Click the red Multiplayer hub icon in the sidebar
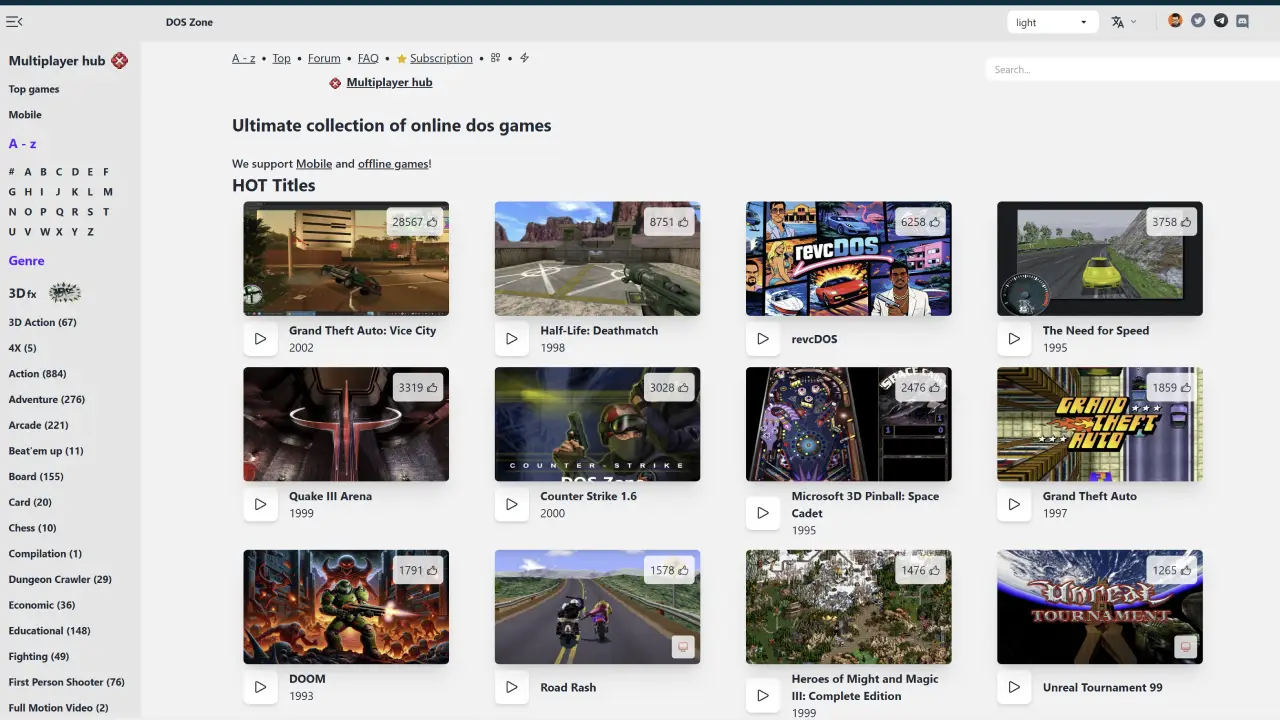Image resolution: width=1280 pixels, height=720 pixels. pyautogui.click(x=119, y=61)
